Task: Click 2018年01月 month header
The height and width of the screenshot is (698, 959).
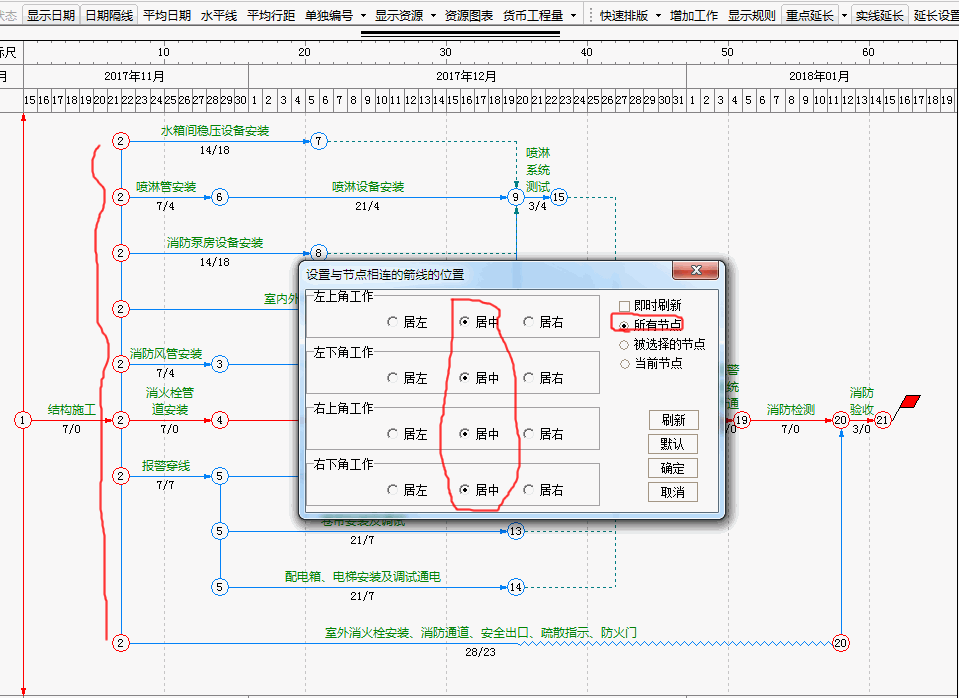Action: click(x=820, y=76)
